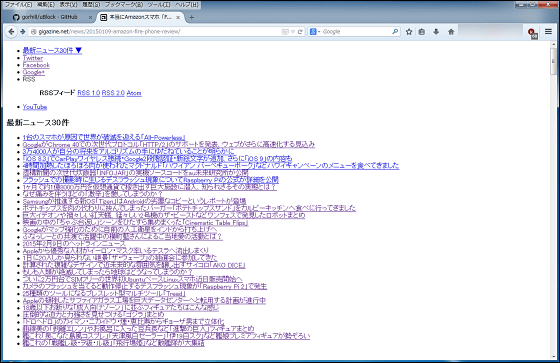This screenshot has height=363, width=560.
Task: Select the plain RSS list item text
Action: tap(29, 79)
